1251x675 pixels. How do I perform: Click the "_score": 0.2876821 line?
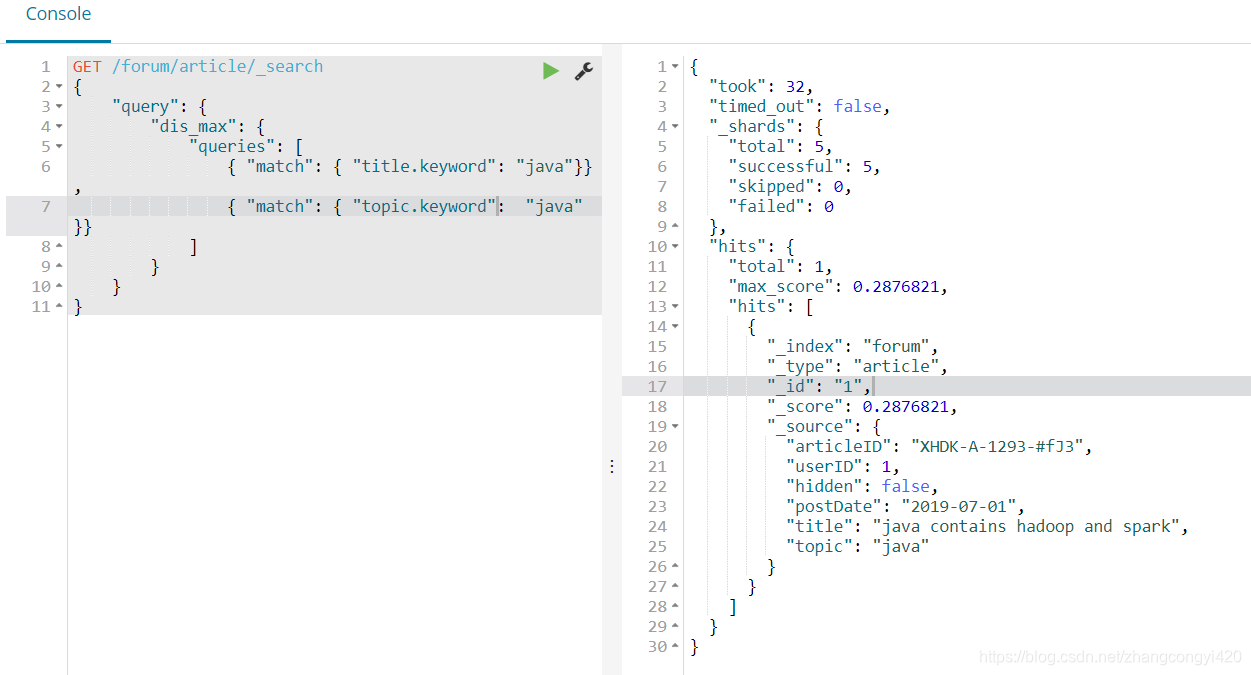click(862, 406)
